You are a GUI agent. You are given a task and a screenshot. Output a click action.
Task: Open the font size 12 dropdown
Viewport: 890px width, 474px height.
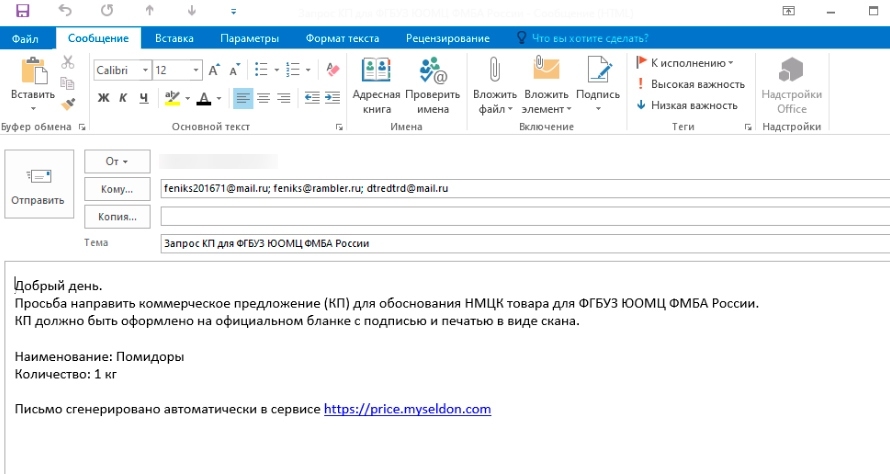[x=196, y=70]
